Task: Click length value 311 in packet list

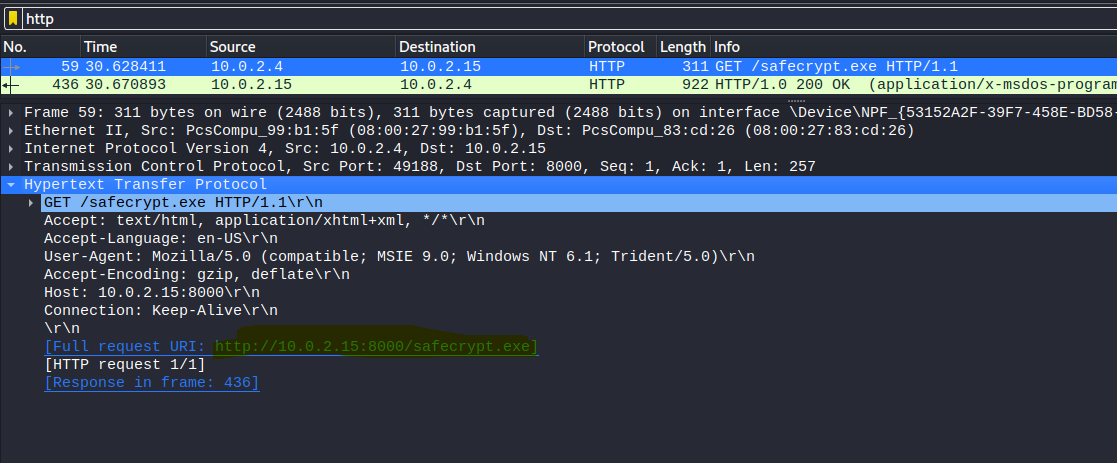Action: (695, 67)
